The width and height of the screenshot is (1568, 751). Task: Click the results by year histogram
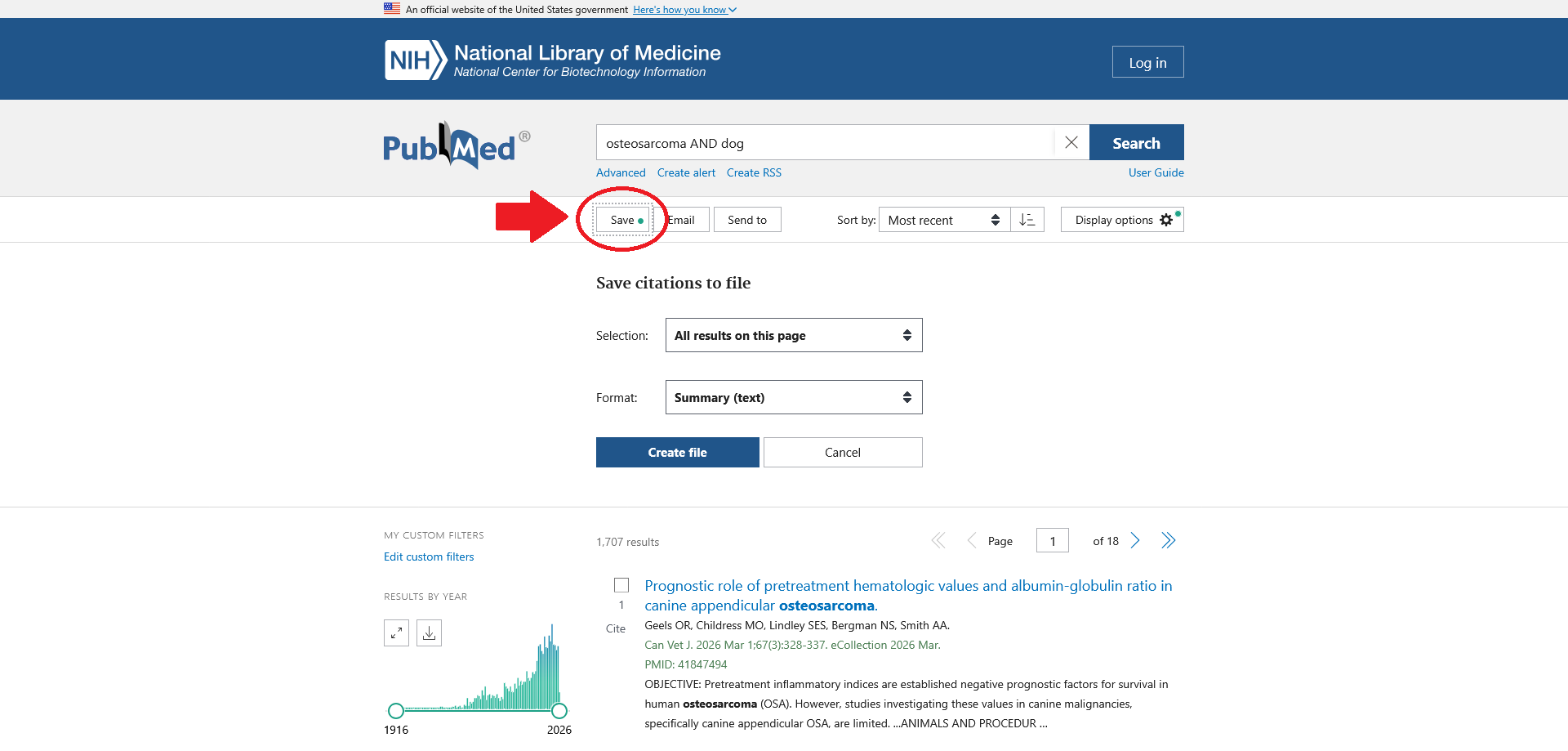tap(478, 667)
